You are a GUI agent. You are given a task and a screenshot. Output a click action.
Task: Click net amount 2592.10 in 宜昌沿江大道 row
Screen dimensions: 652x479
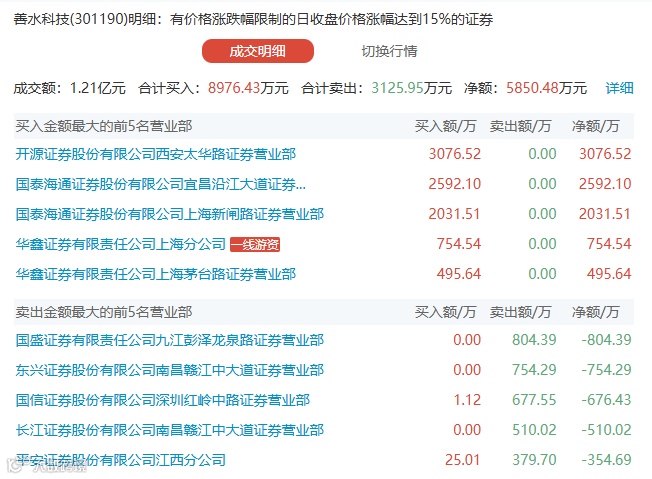click(x=605, y=184)
